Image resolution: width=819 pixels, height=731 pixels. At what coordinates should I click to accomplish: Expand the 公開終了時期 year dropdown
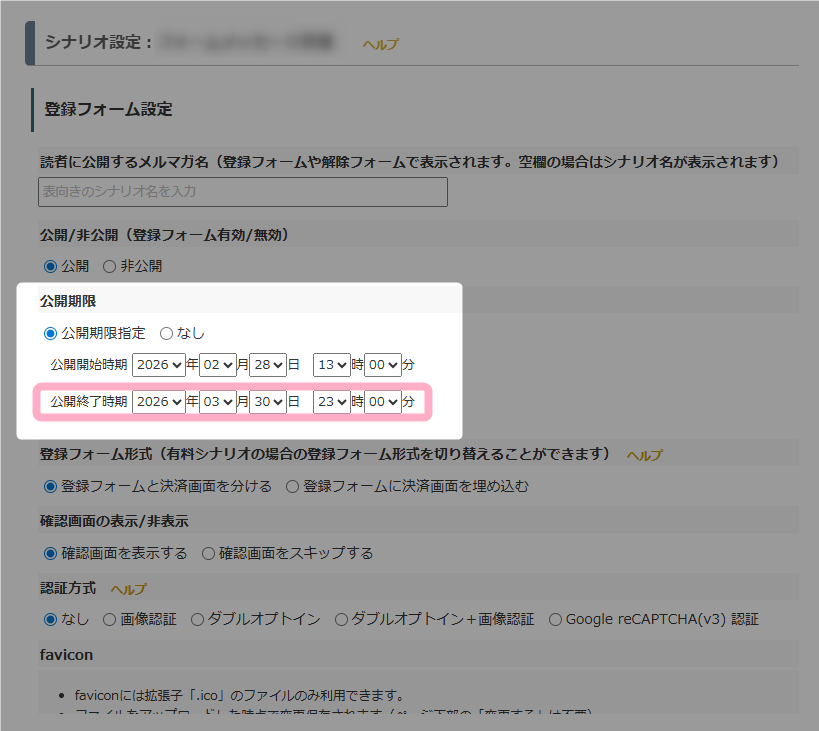click(158, 402)
